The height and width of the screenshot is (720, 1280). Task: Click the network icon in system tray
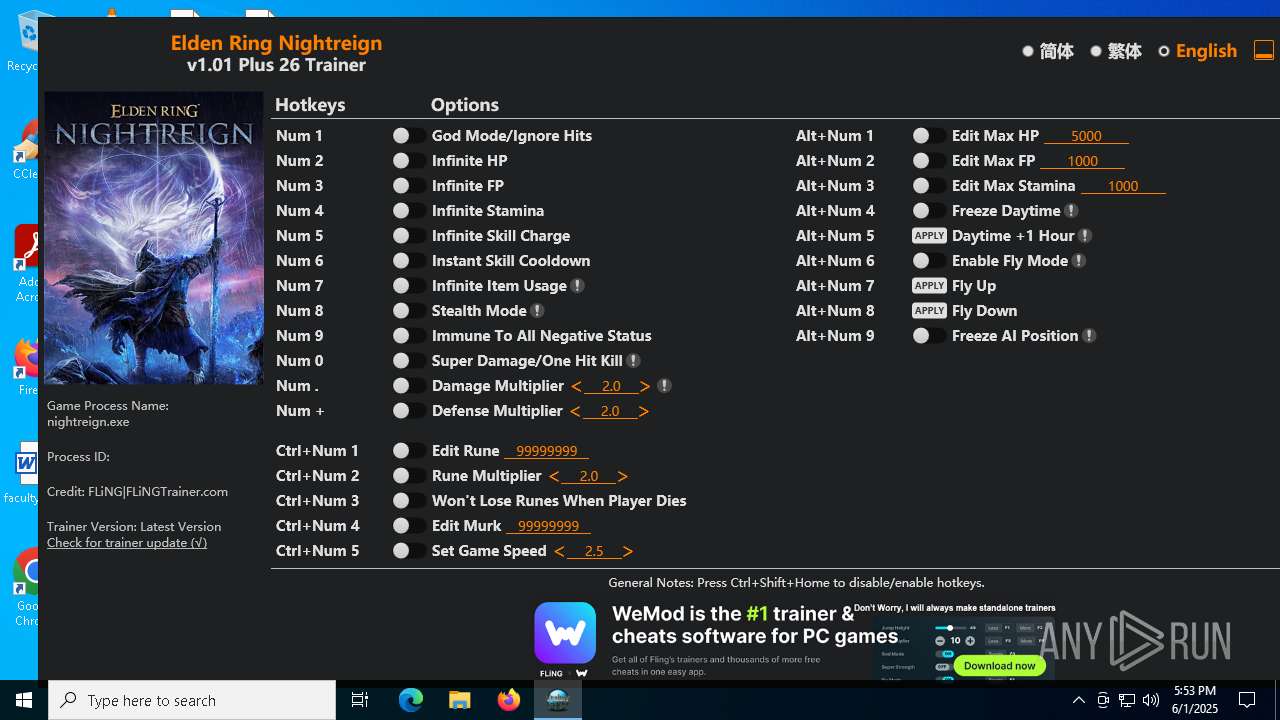(x=1127, y=700)
